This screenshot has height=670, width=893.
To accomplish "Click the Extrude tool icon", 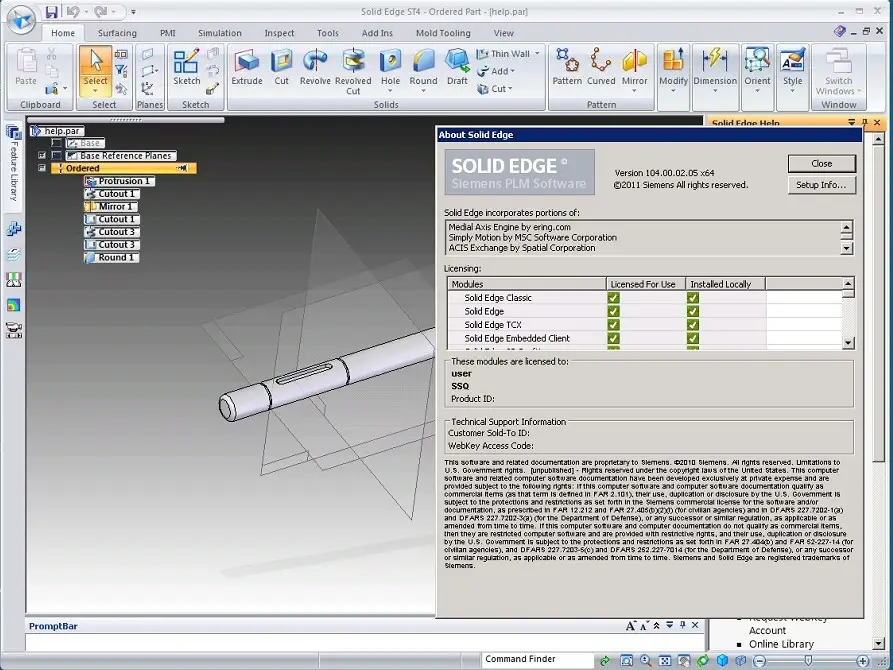I will [x=247, y=61].
